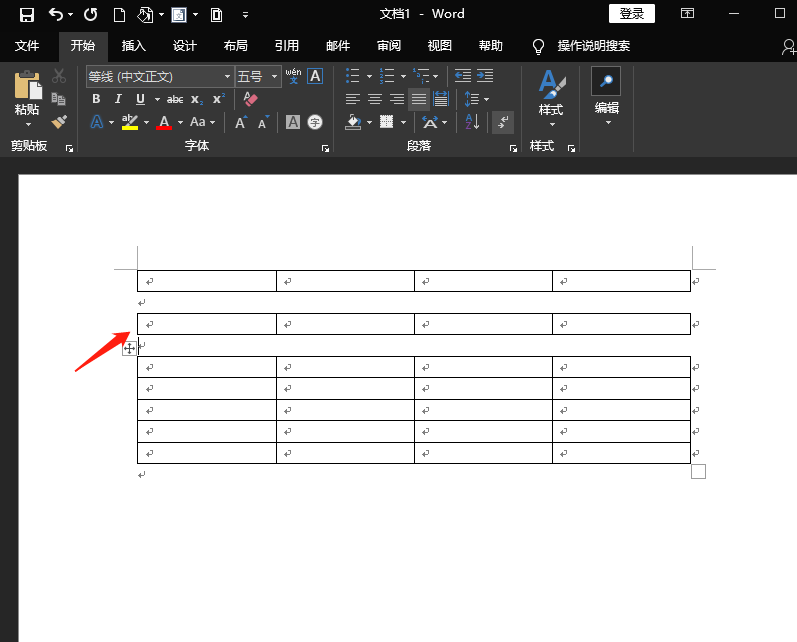
Task: Toggle italic formatting
Action: 118,99
